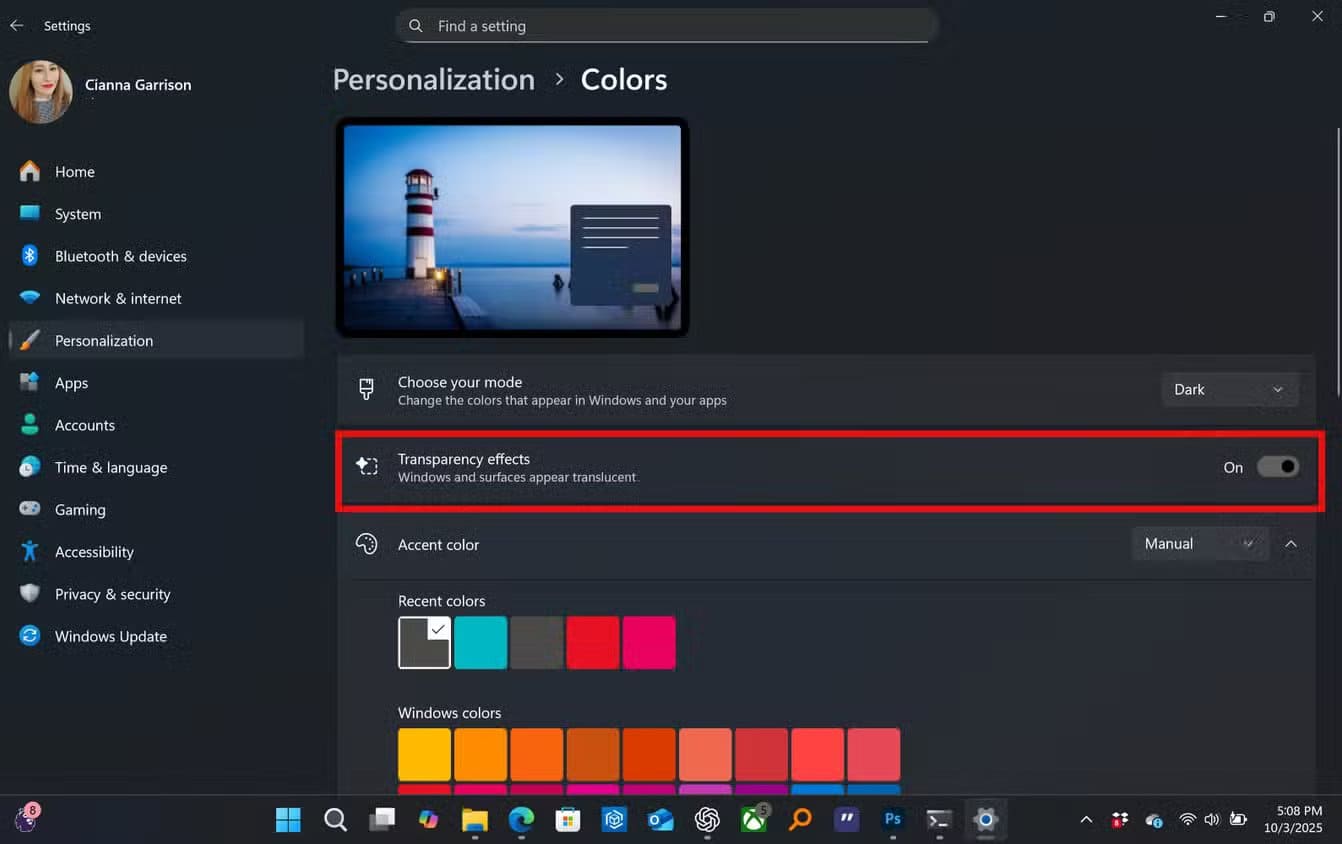Open the Manual accent color dropdown

click(1200, 544)
